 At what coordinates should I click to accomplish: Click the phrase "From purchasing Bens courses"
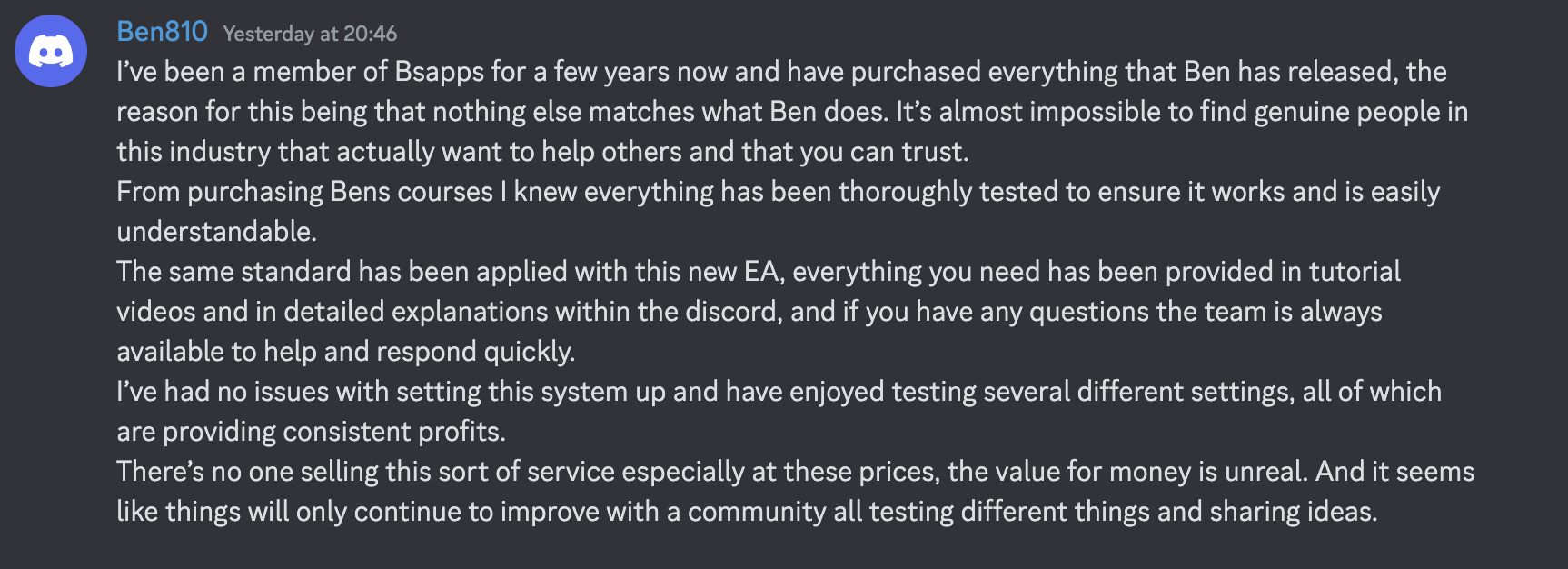304,192
